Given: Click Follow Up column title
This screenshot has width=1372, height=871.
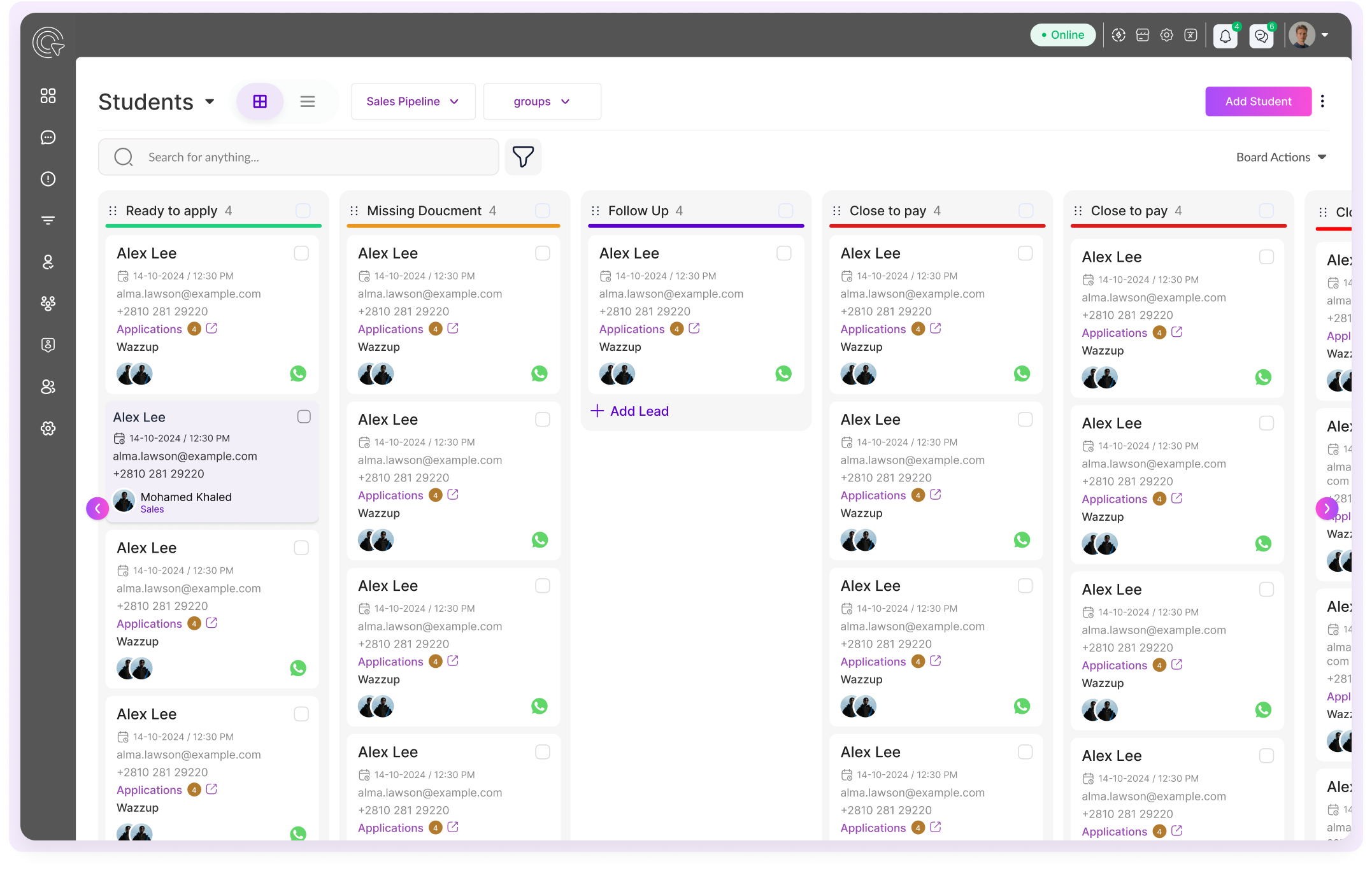Looking at the screenshot, I should click(638, 211).
